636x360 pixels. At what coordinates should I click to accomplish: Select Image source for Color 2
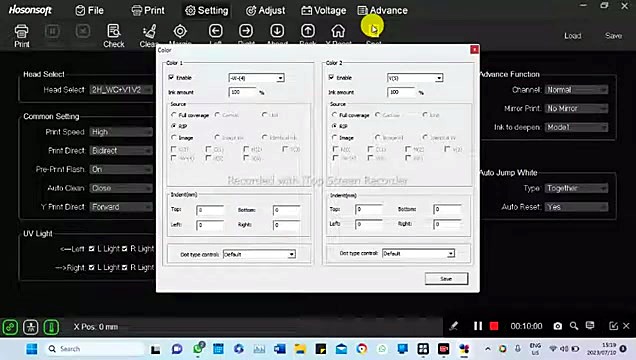(x=334, y=137)
